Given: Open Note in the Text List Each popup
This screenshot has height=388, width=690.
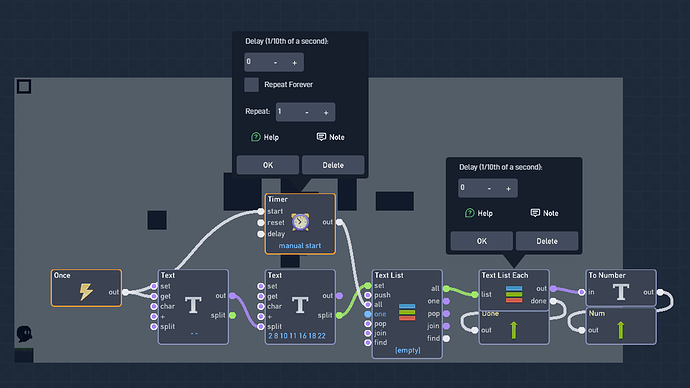Looking at the screenshot, I should [544, 213].
